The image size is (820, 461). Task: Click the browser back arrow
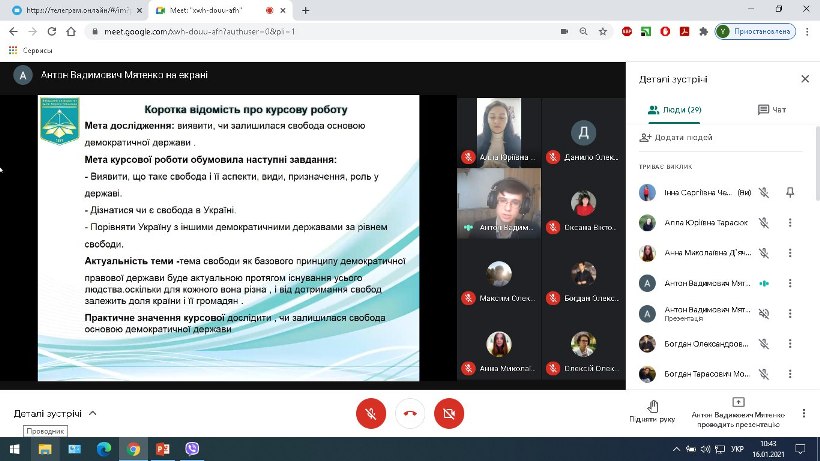click(14, 31)
